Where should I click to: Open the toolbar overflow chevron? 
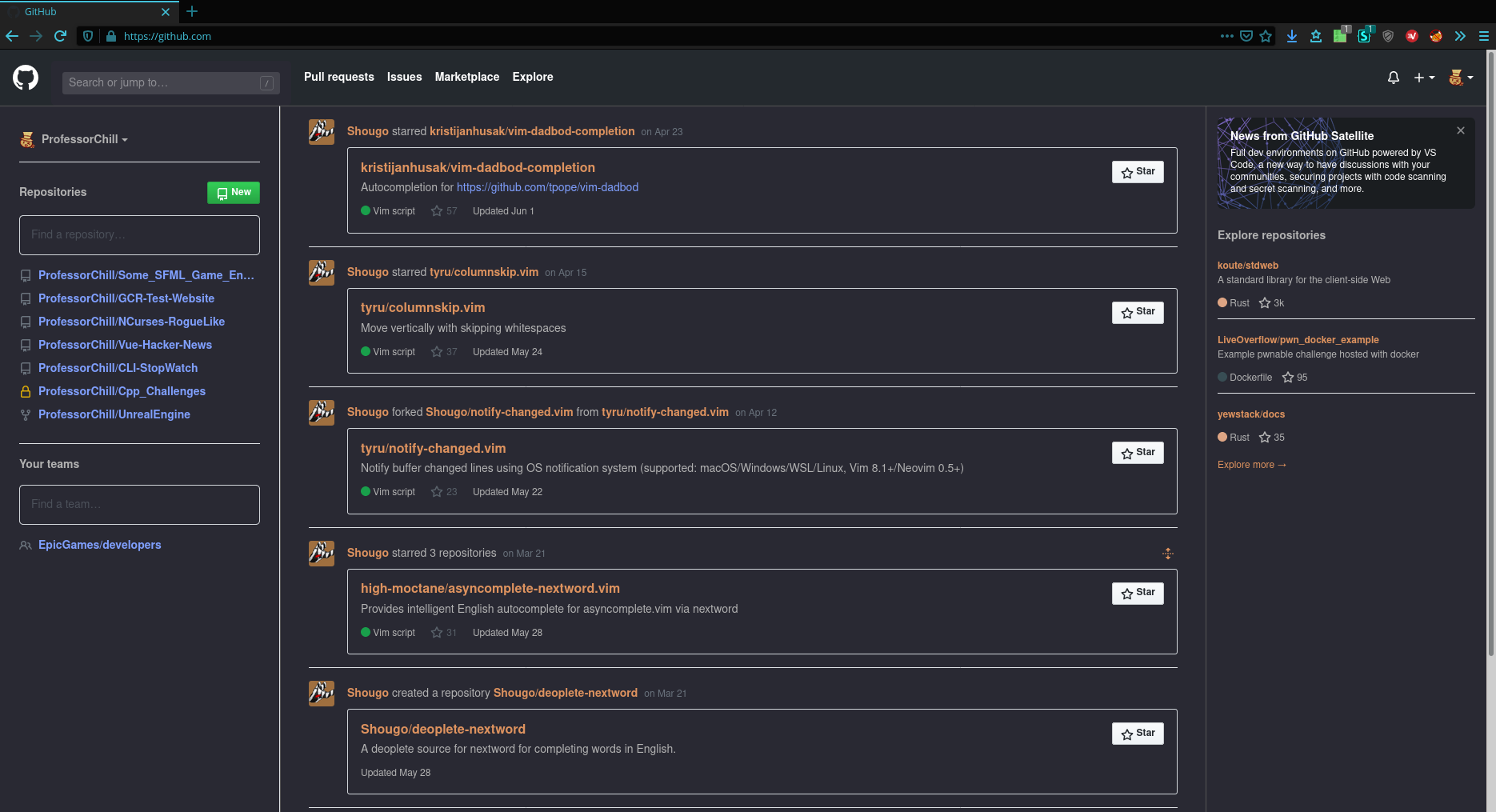(1460, 36)
